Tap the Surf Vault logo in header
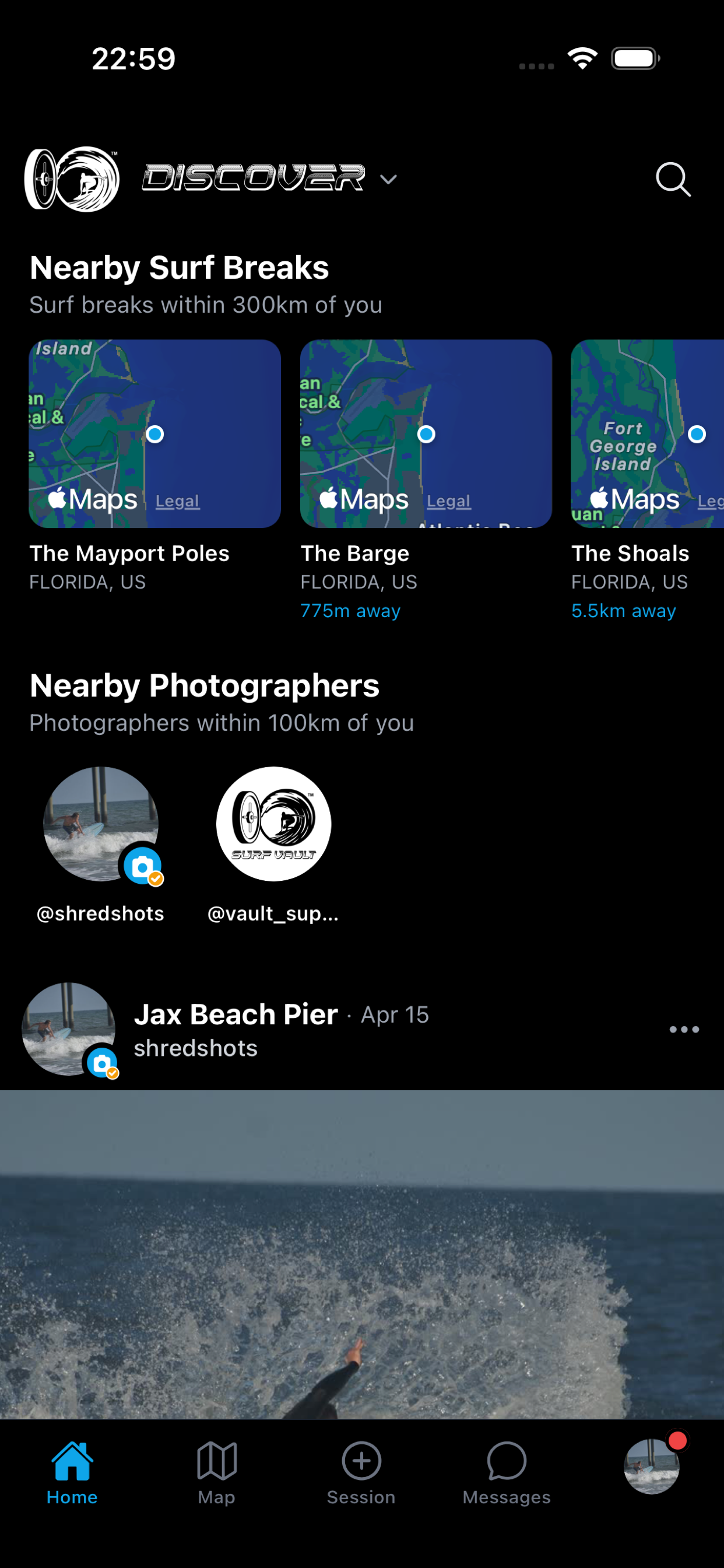 click(72, 179)
